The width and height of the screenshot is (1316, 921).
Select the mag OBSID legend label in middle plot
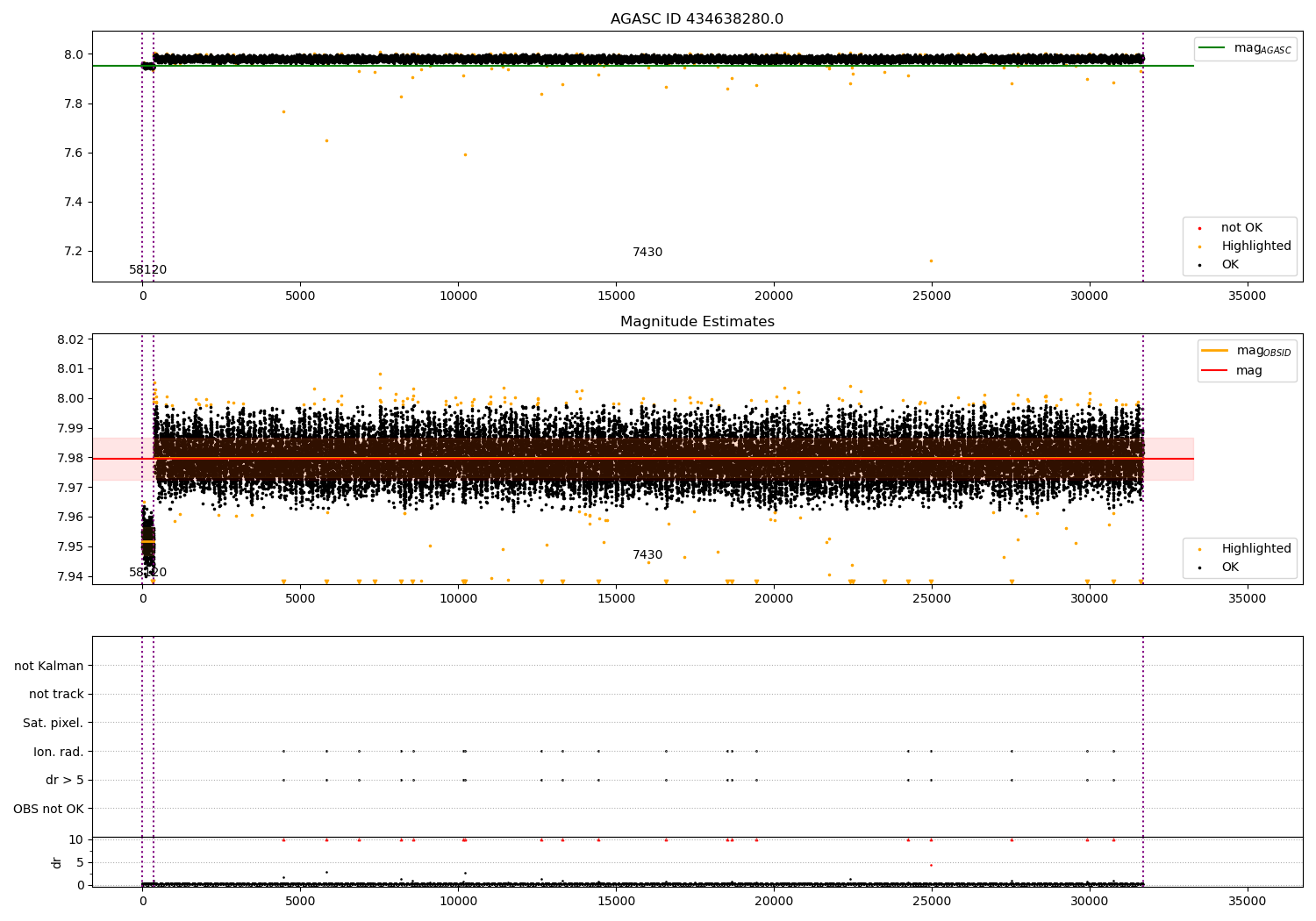click(x=1263, y=351)
